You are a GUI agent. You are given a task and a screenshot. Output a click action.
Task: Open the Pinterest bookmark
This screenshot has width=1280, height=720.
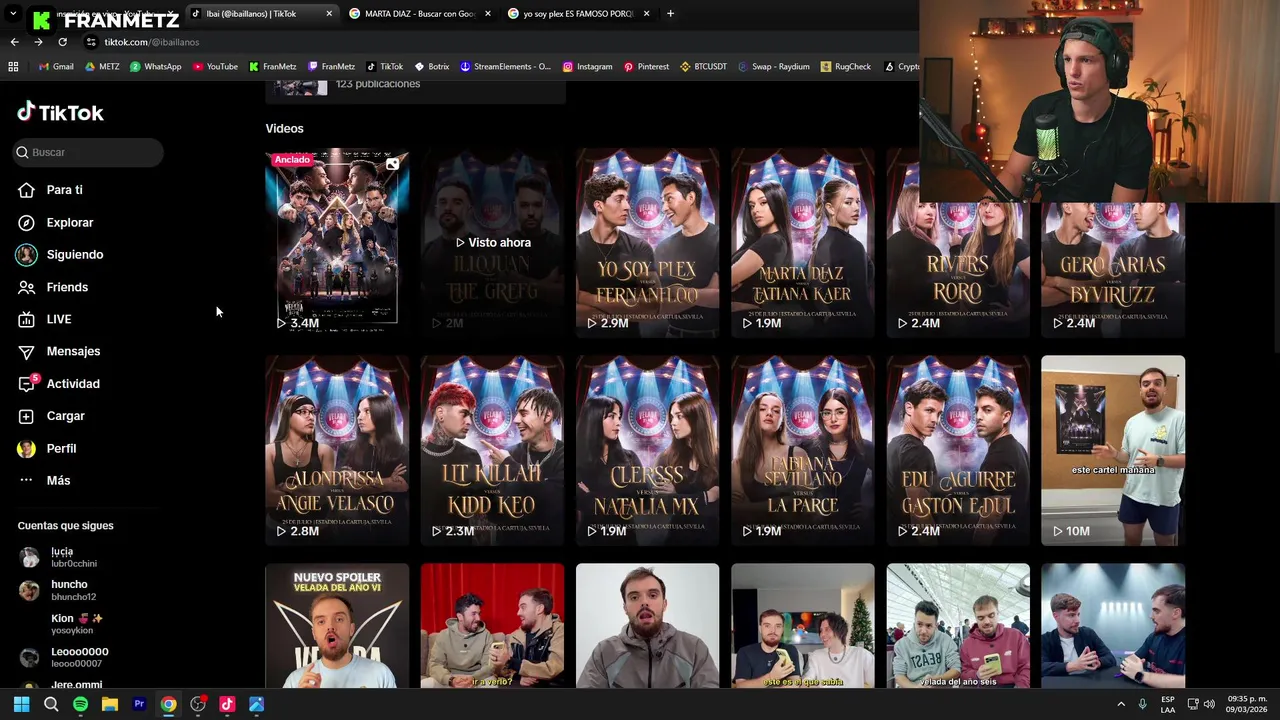(x=646, y=67)
